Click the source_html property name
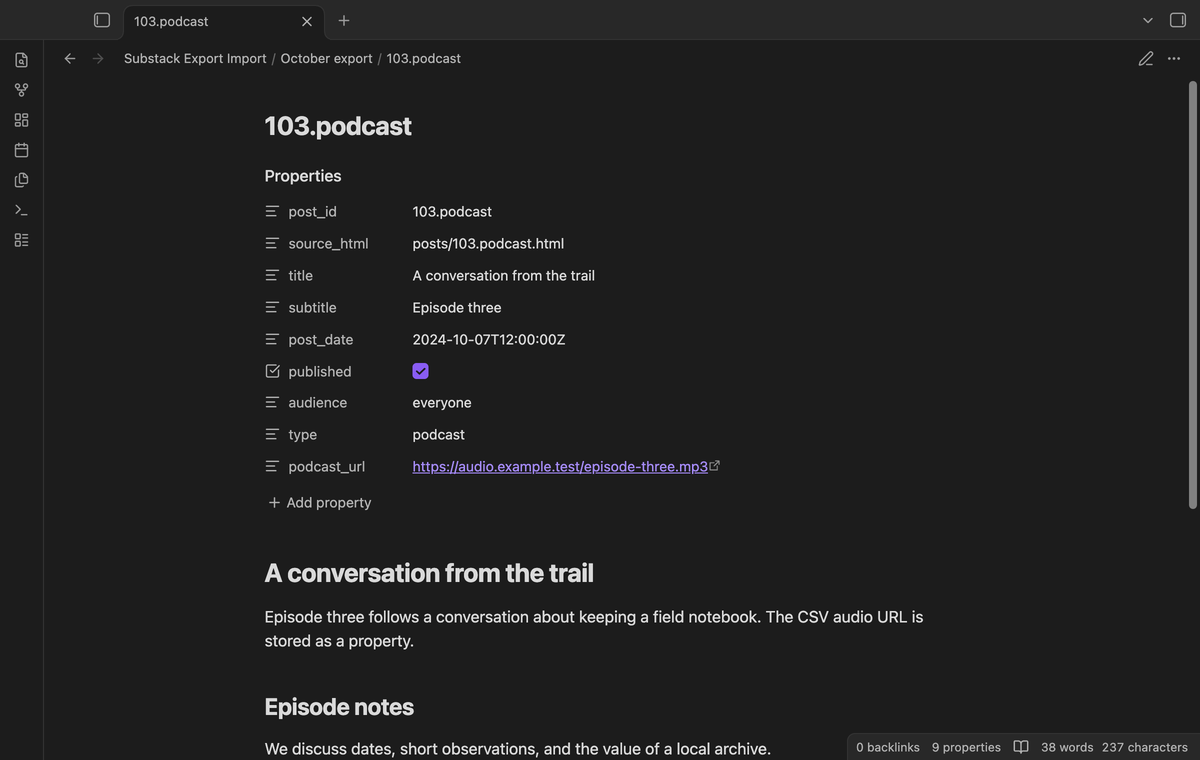The width and height of the screenshot is (1200, 760). (328, 244)
